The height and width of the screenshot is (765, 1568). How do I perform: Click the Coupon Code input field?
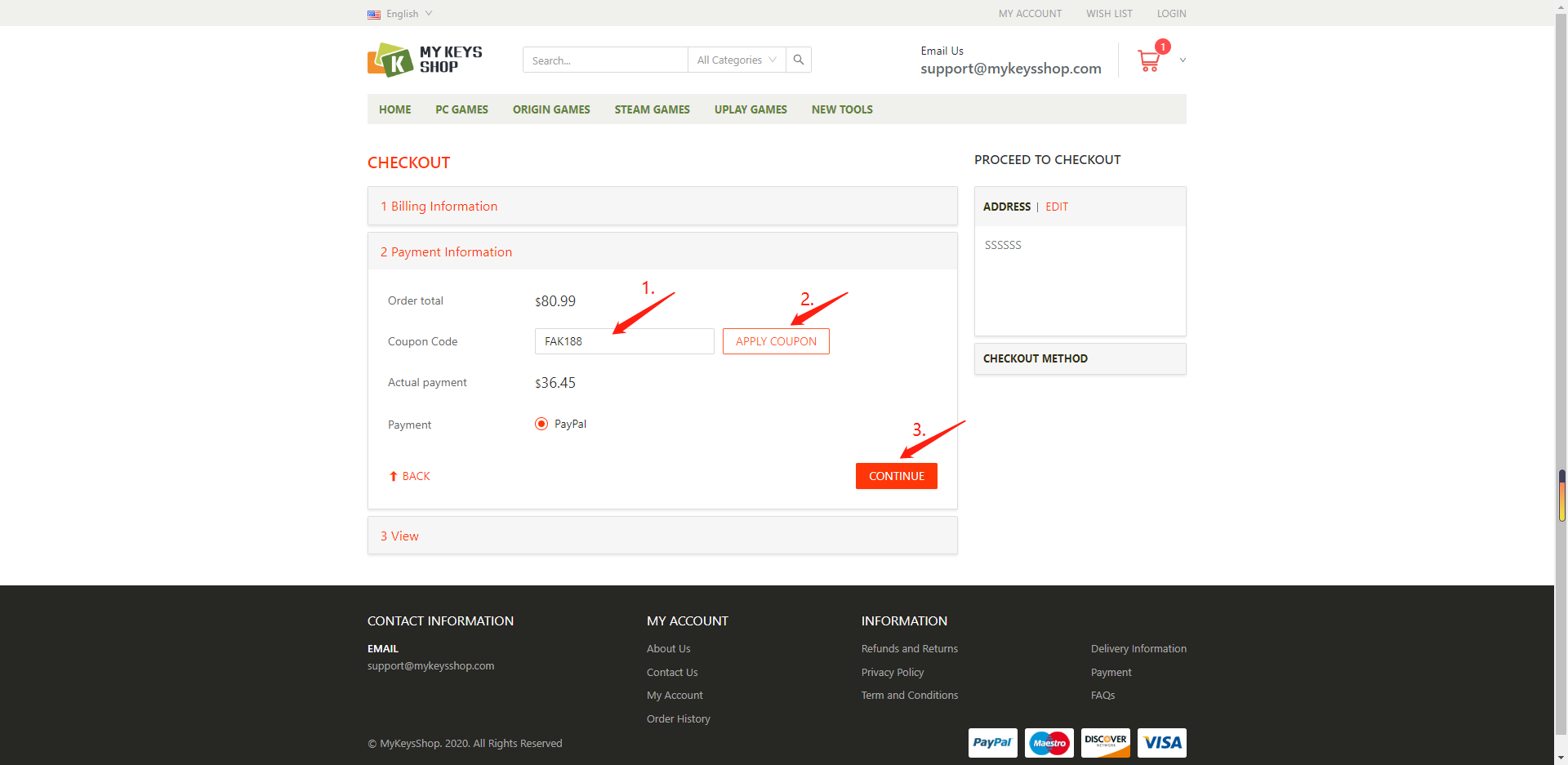(x=624, y=341)
